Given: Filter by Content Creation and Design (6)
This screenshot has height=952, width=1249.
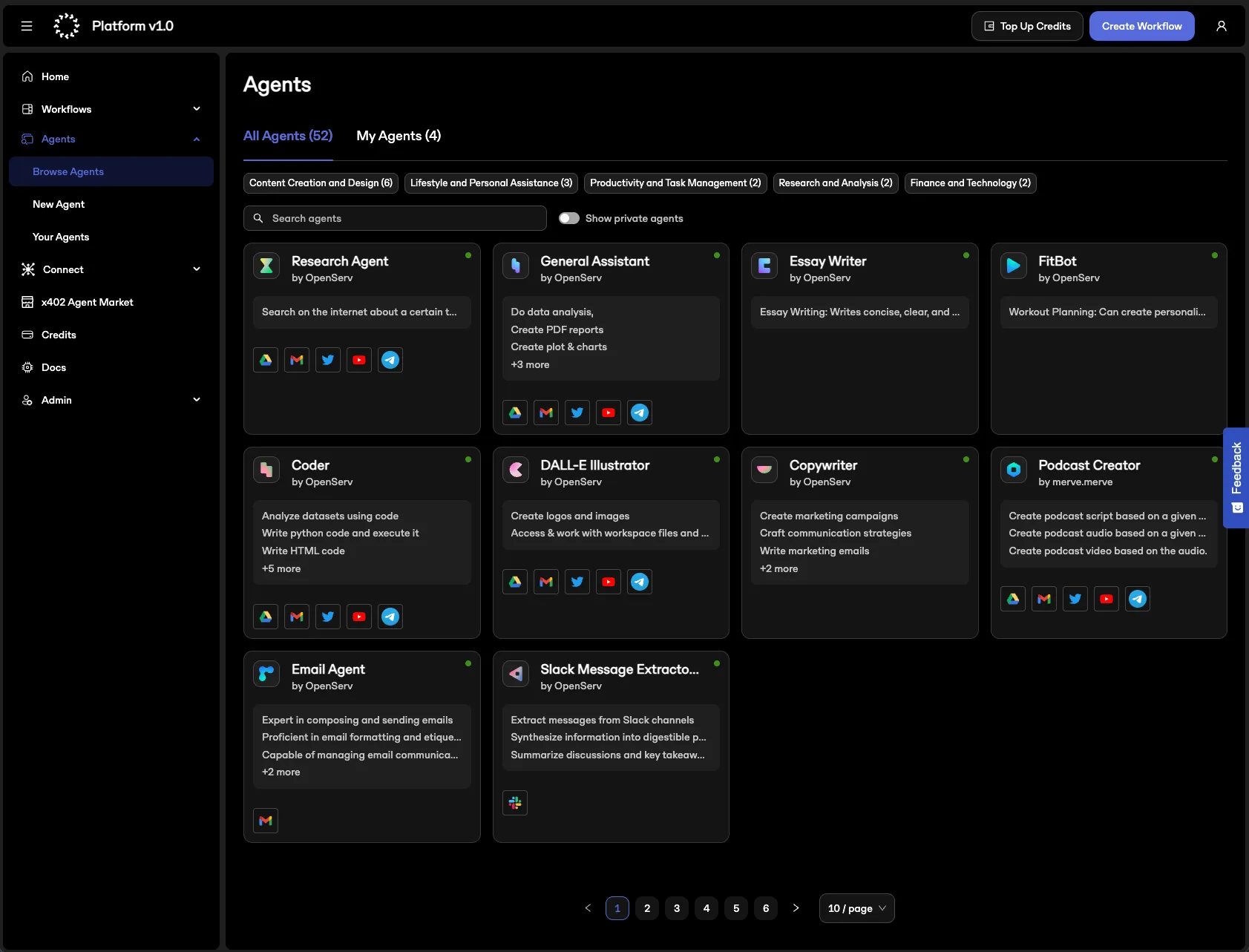Looking at the screenshot, I should coord(321,183).
